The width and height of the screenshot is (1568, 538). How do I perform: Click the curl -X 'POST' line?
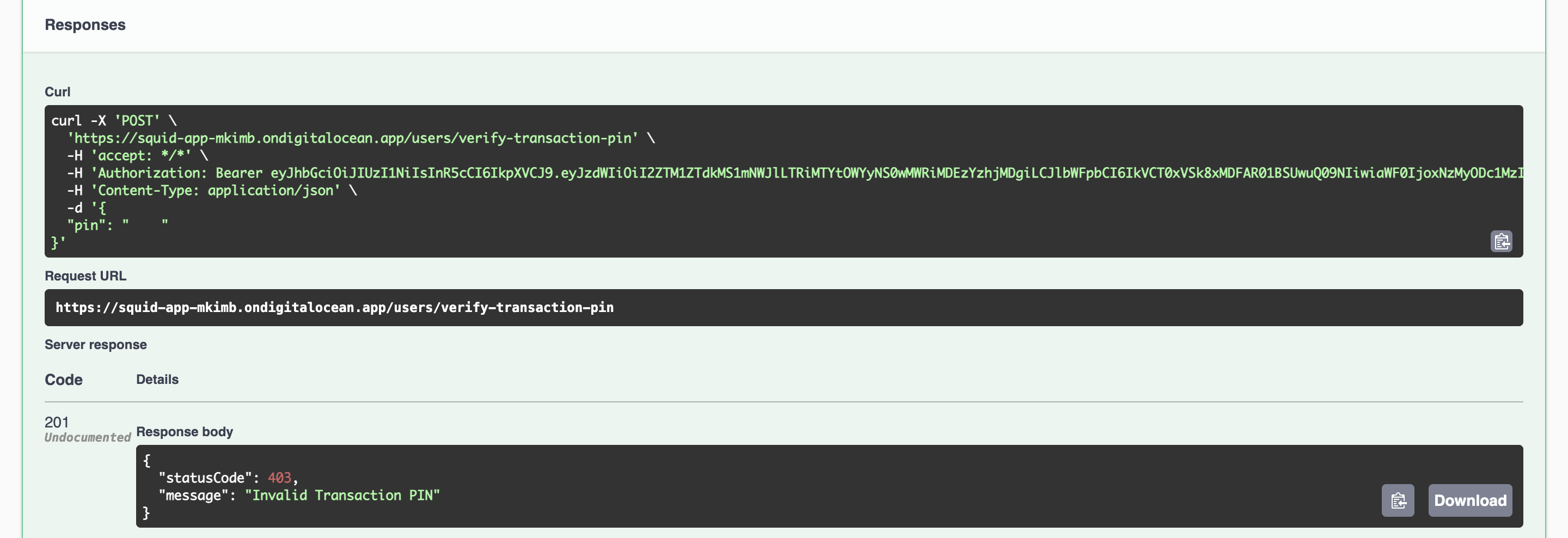(114, 120)
